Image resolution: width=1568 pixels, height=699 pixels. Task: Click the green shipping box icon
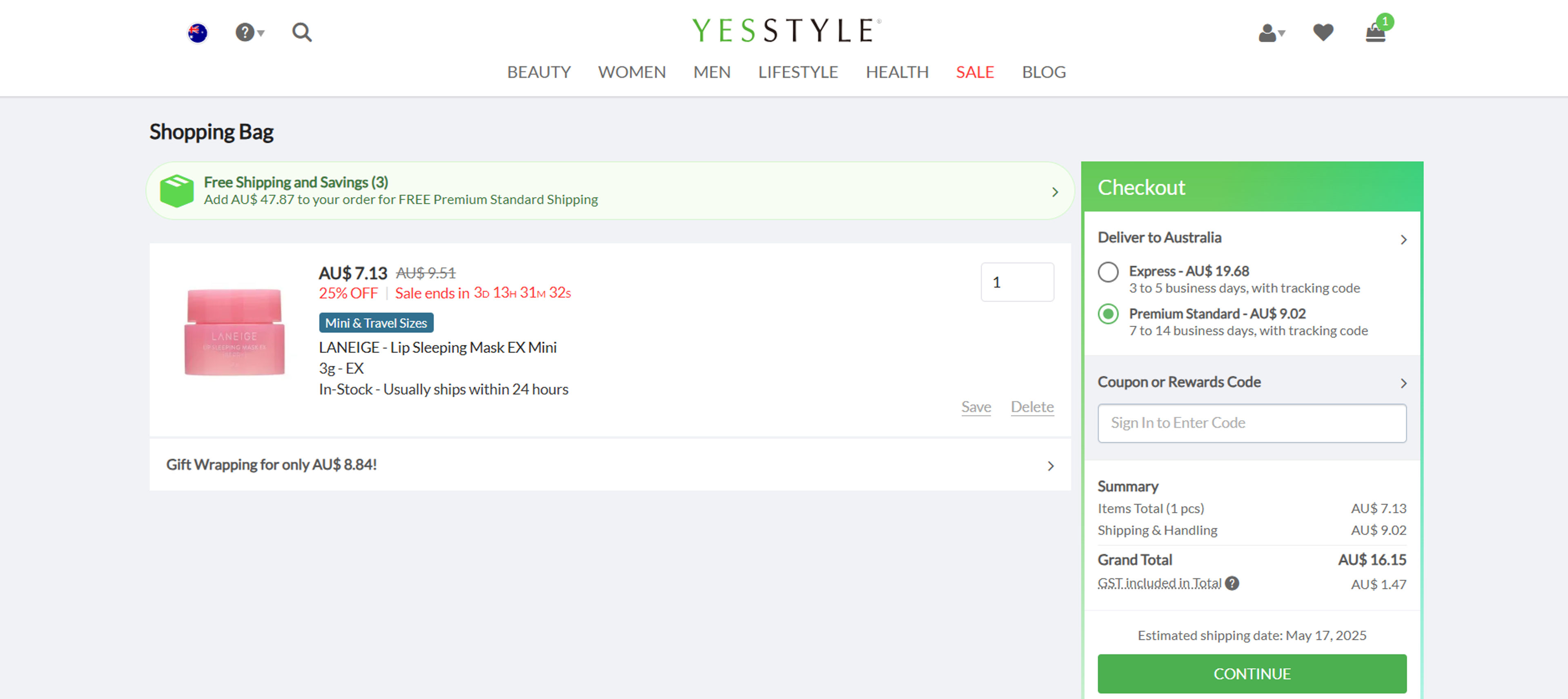pyautogui.click(x=176, y=191)
